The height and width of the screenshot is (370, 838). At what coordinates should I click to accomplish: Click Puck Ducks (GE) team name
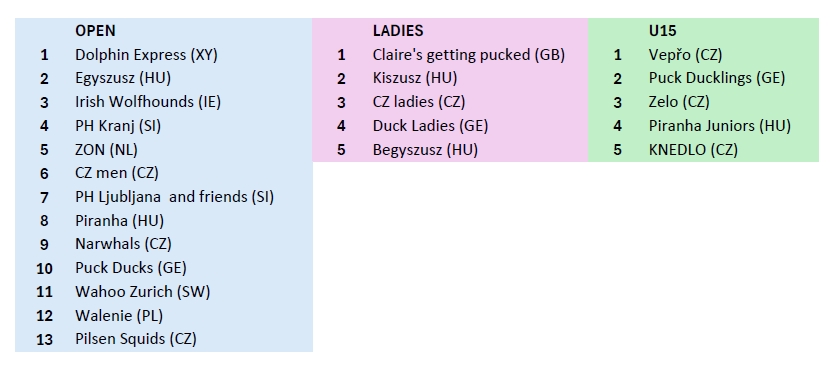coord(131,267)
